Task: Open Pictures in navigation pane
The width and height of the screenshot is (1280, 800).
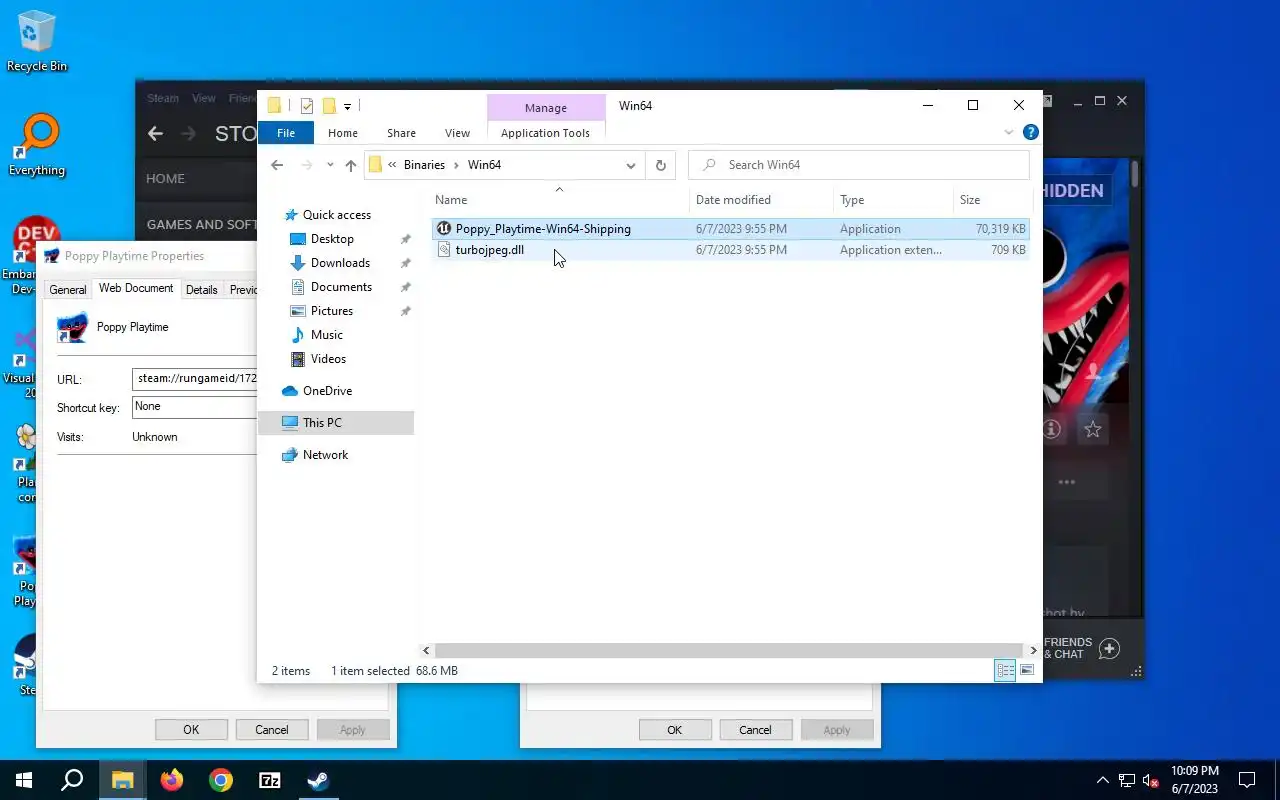Action: [332, 311]
